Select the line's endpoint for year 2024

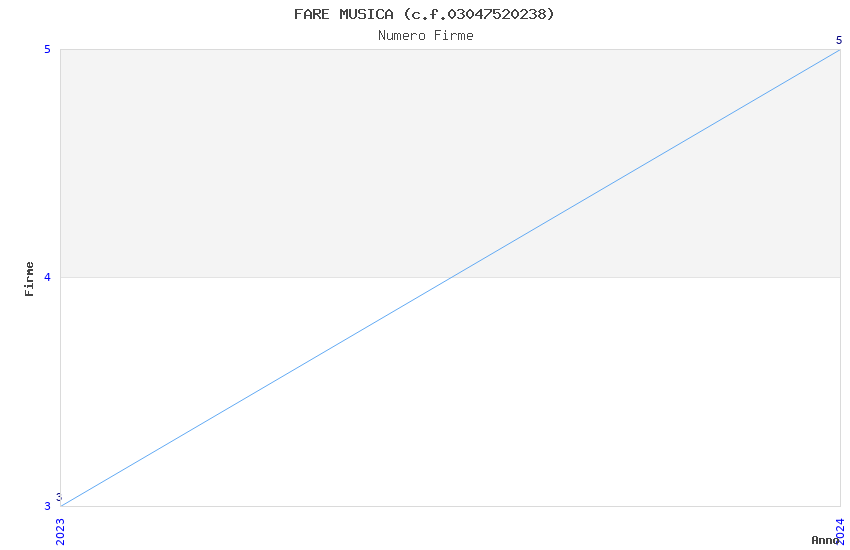click(x=840, y=50)
